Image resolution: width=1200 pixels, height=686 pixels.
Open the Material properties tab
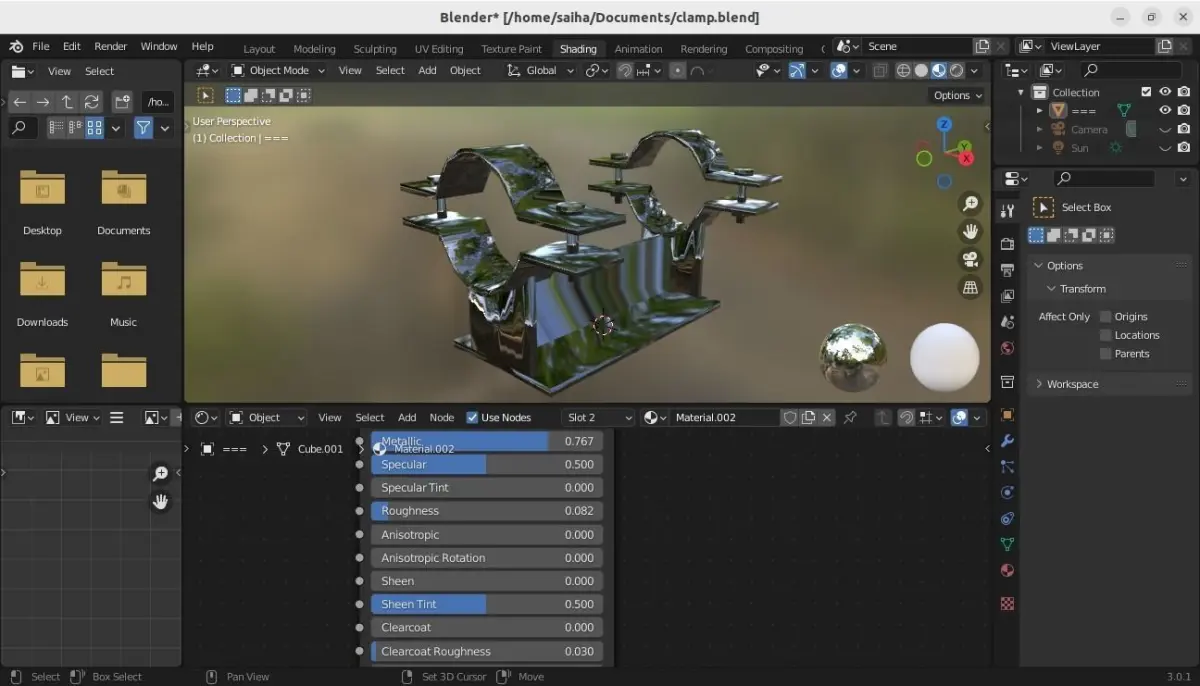[x=1007, y=571]
